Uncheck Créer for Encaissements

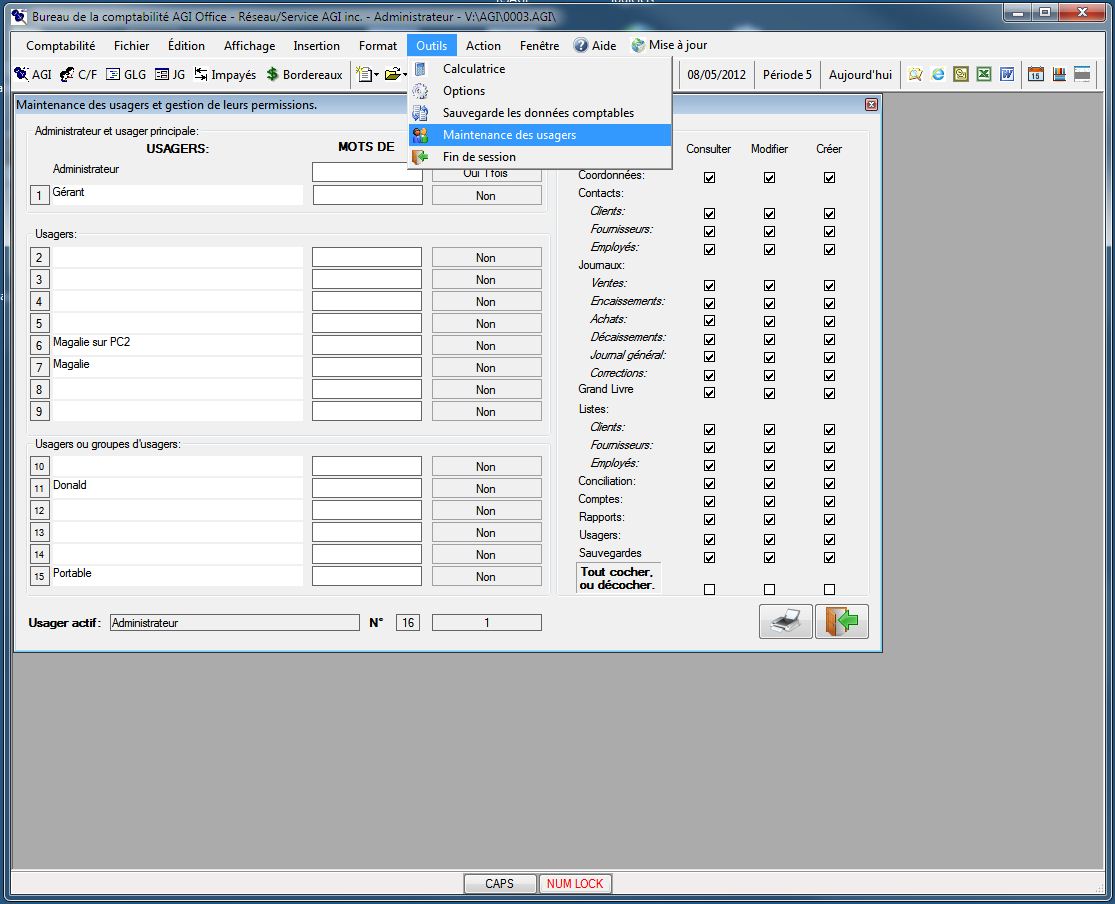pos(829,303)
